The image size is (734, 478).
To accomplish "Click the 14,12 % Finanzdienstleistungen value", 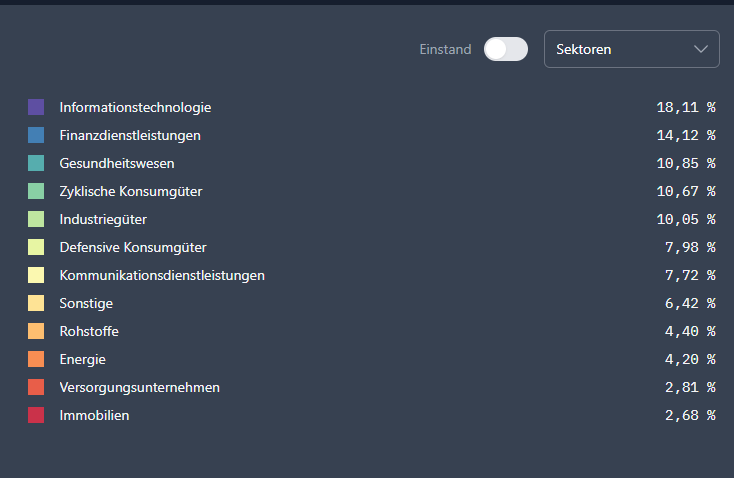I will pos(686,135).
